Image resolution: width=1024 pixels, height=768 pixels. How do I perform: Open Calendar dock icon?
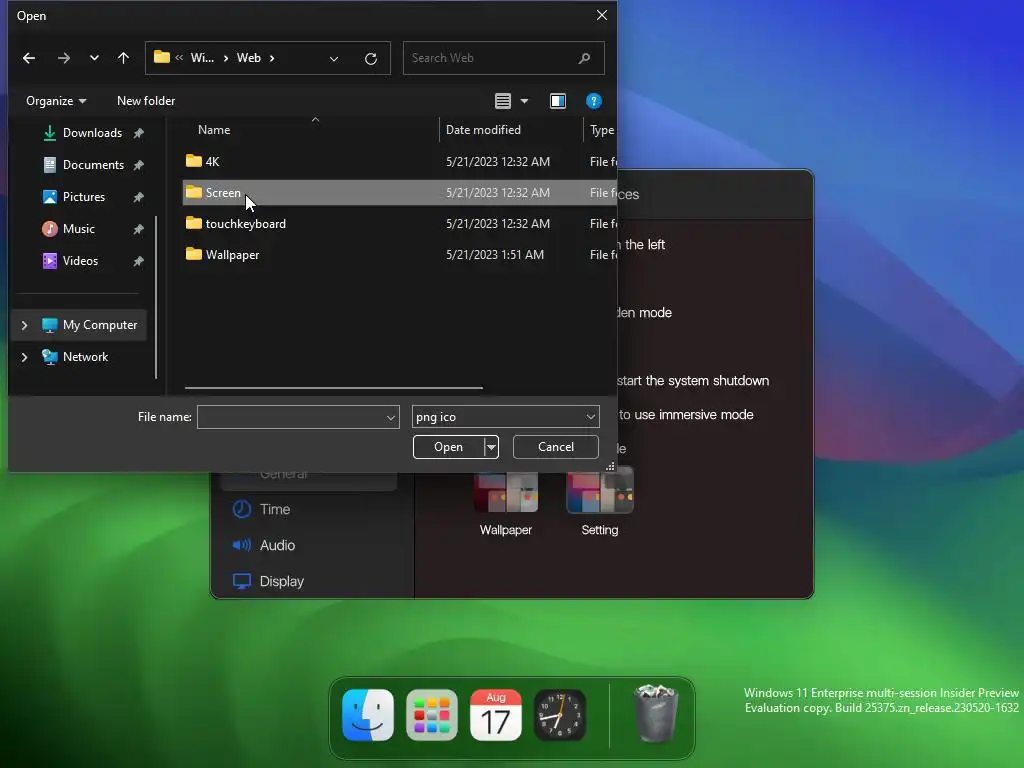point(496,715)
